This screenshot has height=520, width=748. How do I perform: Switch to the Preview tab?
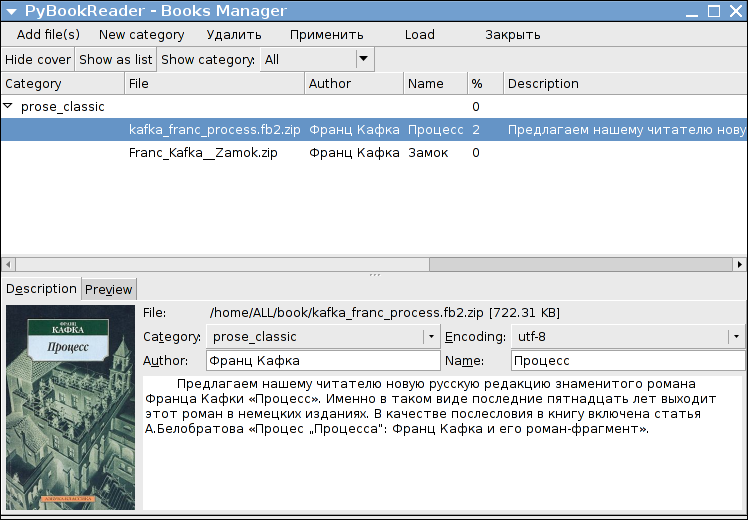point(108,290)
